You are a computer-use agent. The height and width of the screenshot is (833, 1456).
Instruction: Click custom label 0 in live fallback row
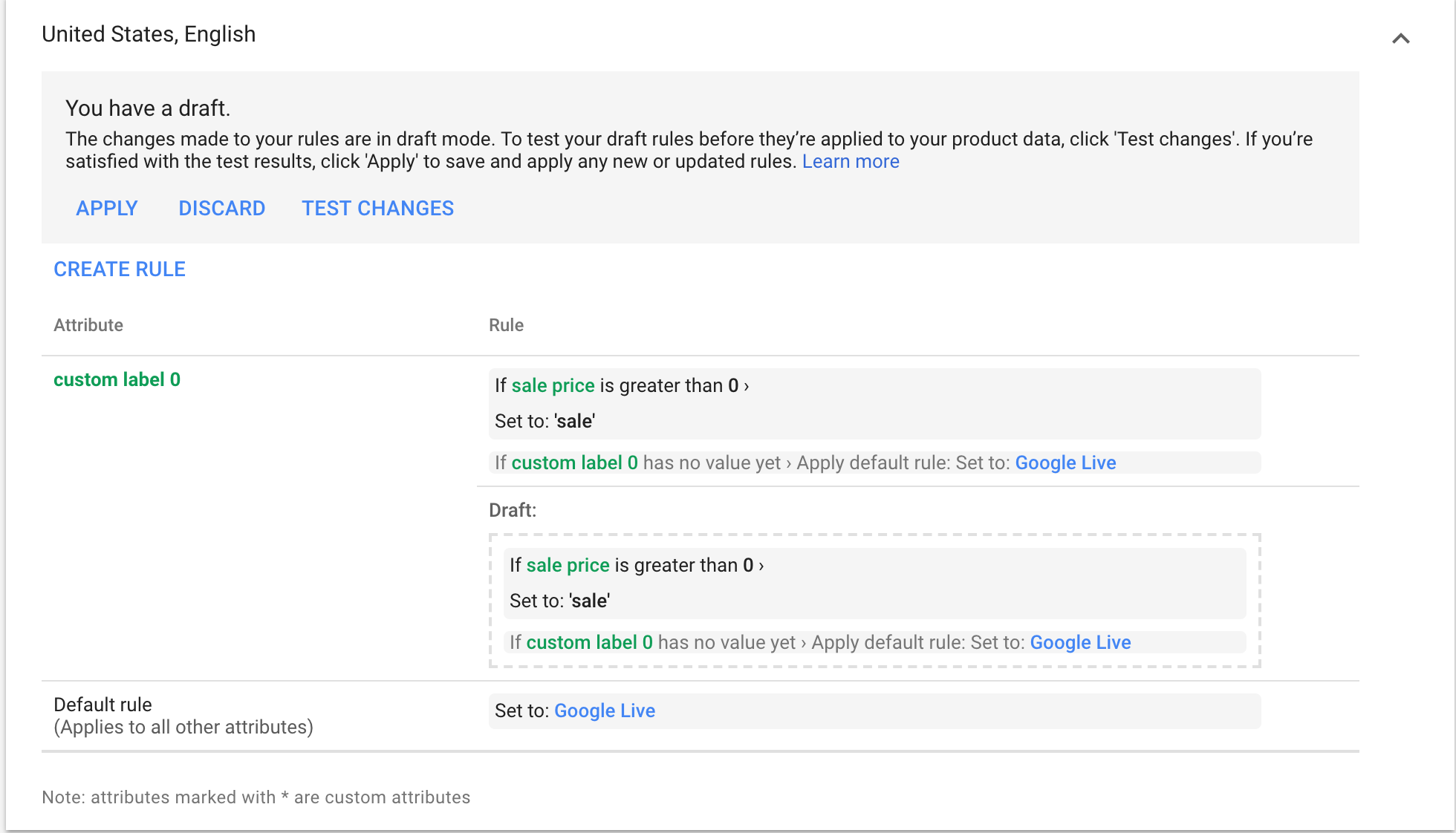574,463
